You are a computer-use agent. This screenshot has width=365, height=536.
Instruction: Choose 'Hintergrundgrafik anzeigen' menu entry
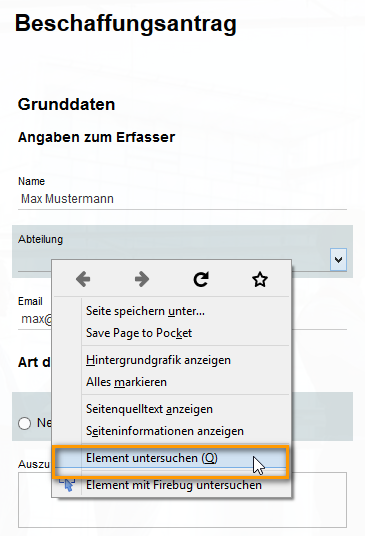click(158, 360)
